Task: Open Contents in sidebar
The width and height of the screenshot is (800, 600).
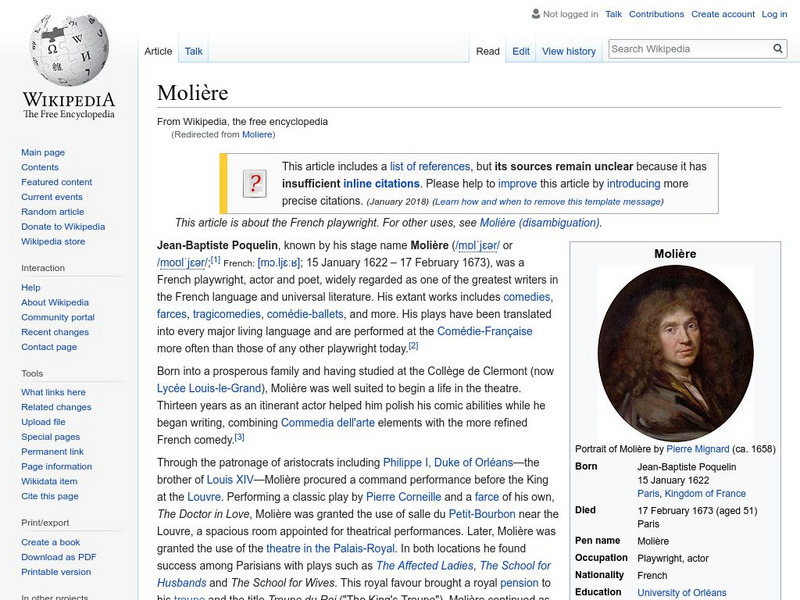Action: point(40,167)
